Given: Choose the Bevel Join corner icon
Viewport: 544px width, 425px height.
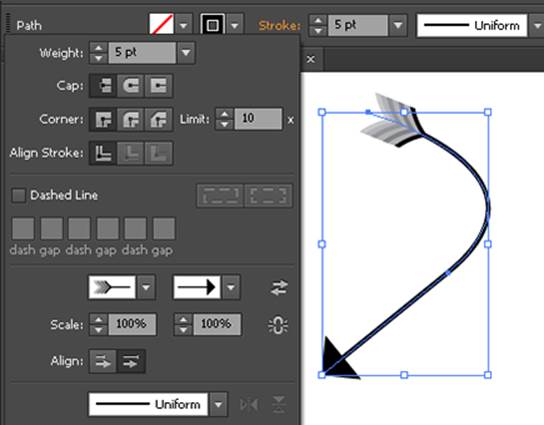Looking at the screenshot, I should click(x=159, y=119).
